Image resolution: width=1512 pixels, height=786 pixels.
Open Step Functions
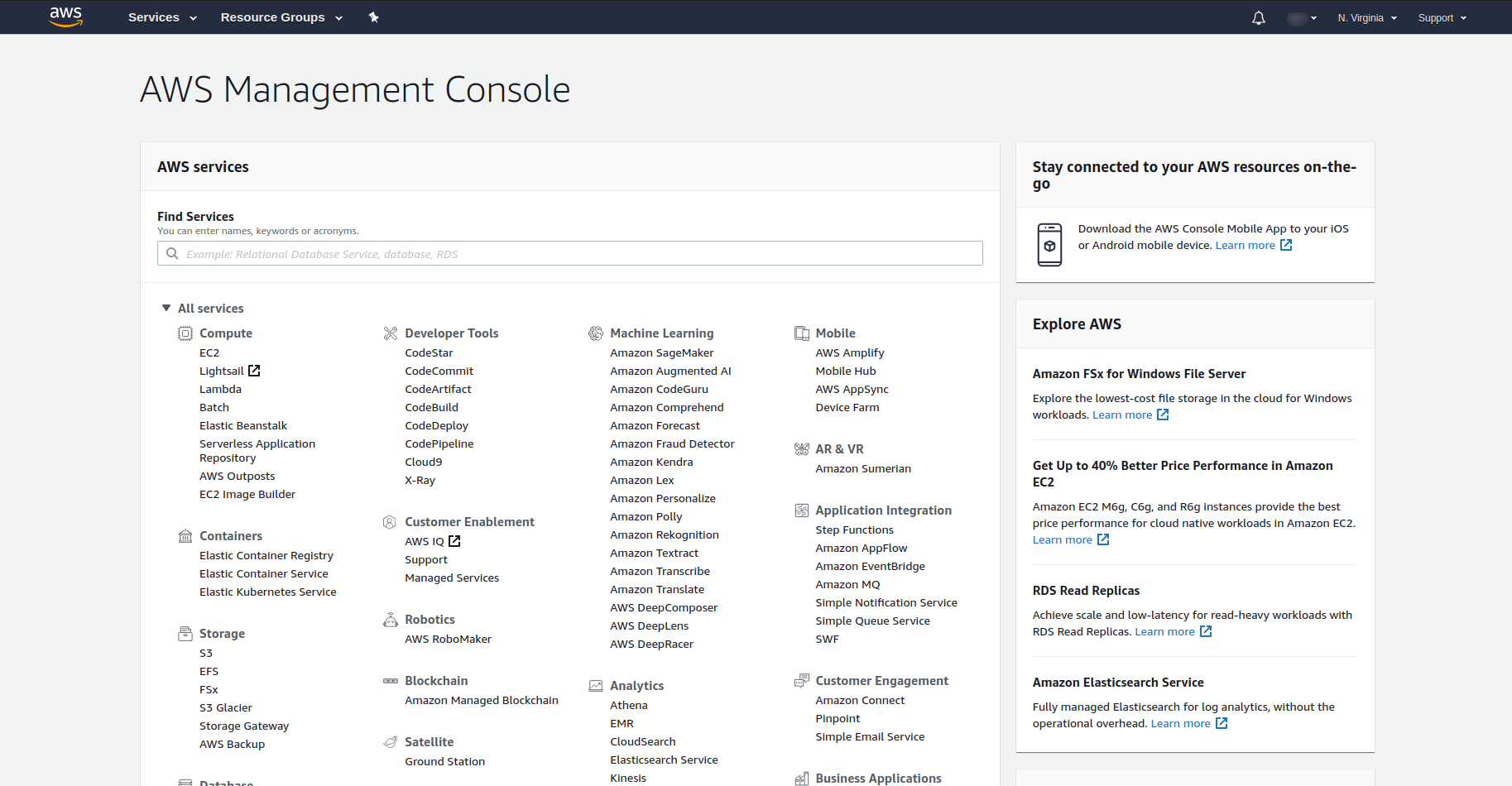tap(854, 530)
